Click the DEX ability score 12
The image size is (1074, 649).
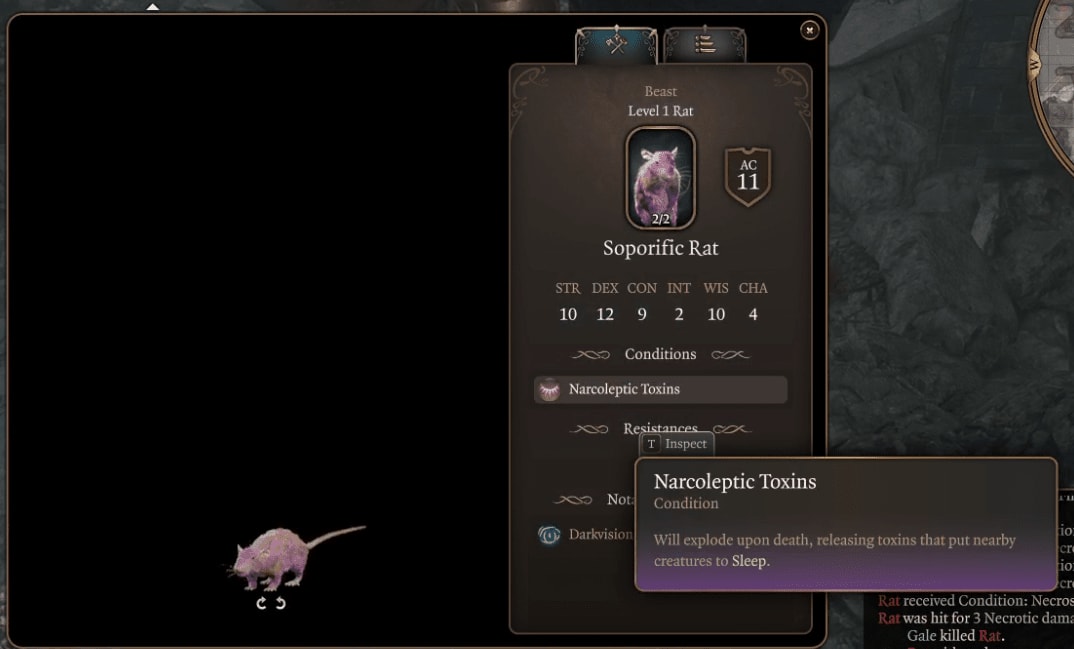click(x=605, y=314)
